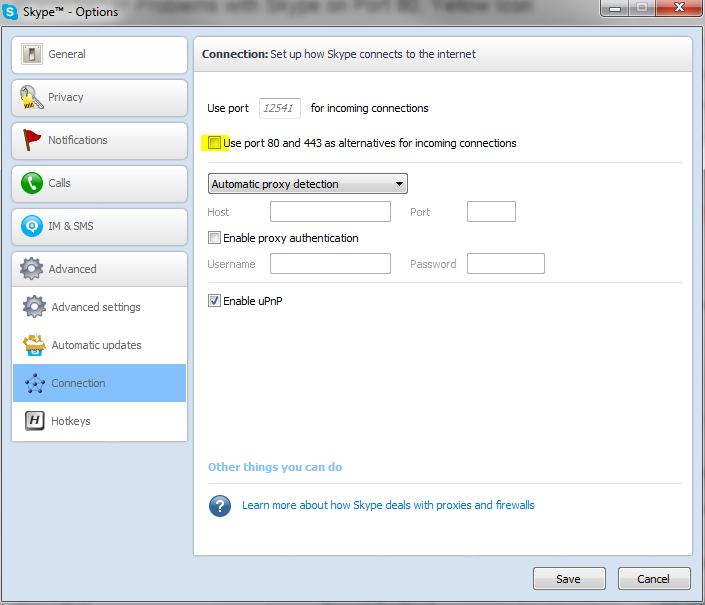The image size is (705, 605).
Task: Click the Privacy keys icon
Action: click(x=32, y=97)
